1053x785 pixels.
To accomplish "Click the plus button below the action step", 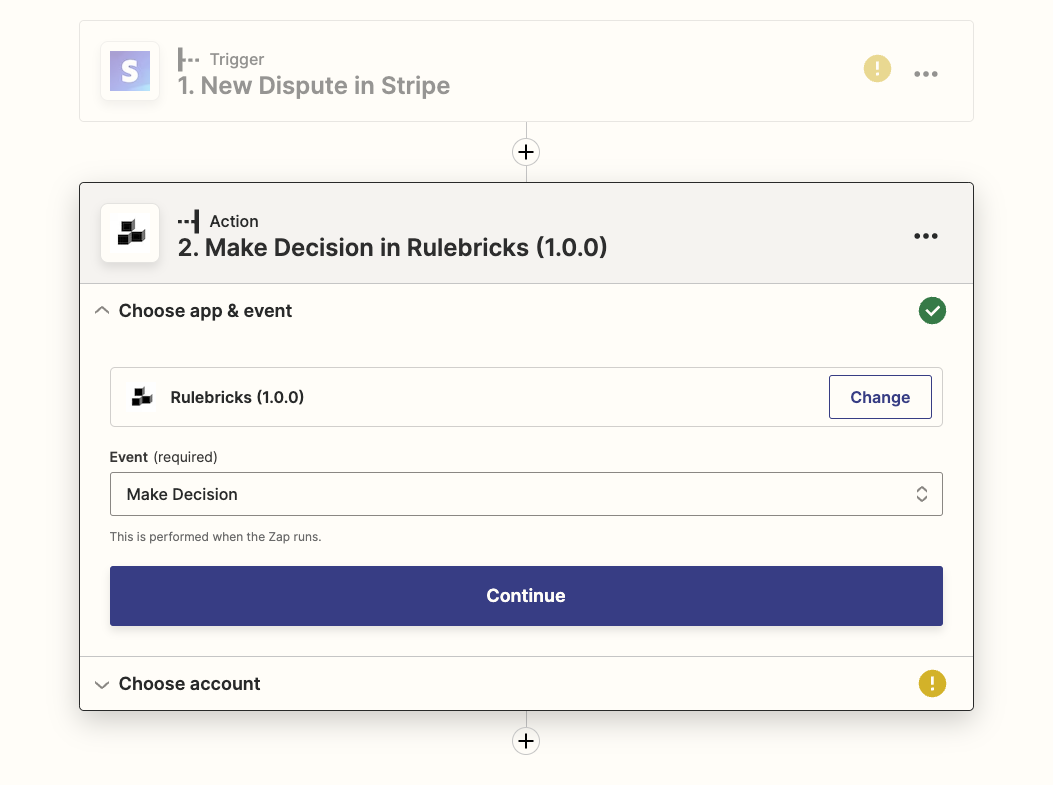I will pos(526,740).
